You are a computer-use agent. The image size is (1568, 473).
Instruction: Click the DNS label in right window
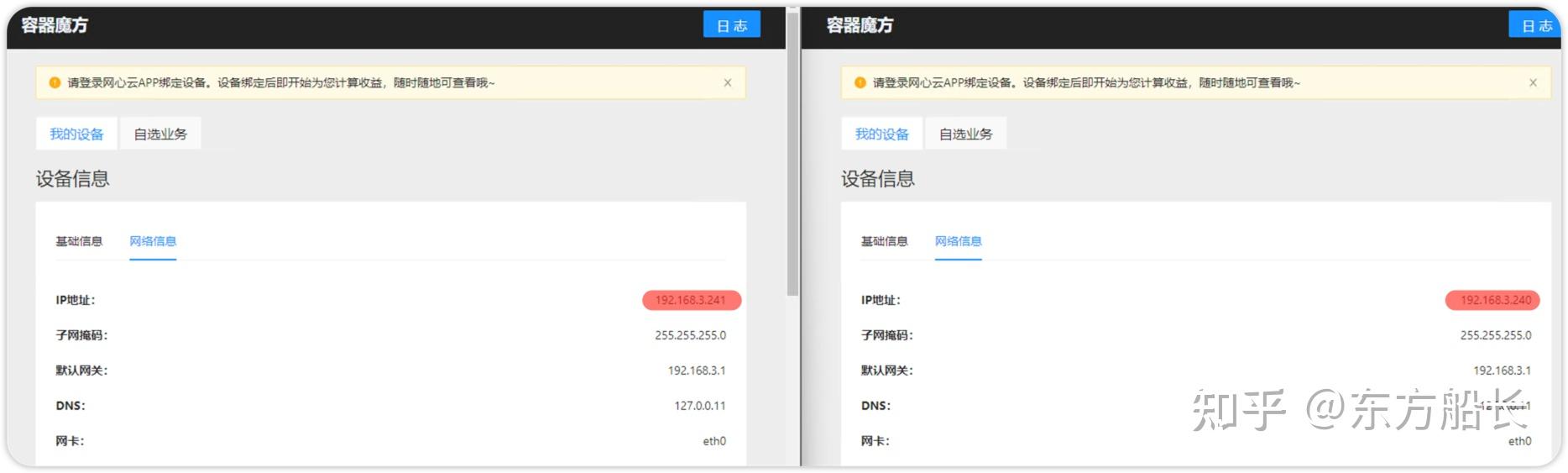tap(875, 406)
